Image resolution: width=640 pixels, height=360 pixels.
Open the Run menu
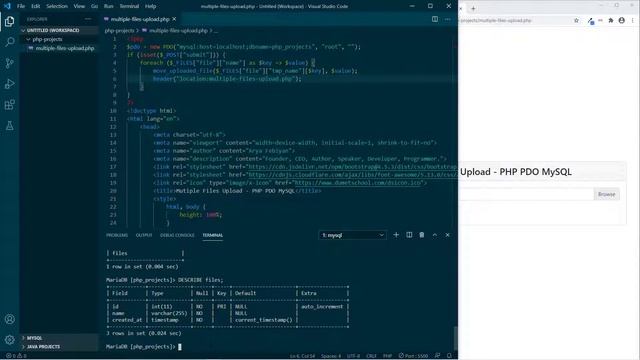(x=109, y=6)
